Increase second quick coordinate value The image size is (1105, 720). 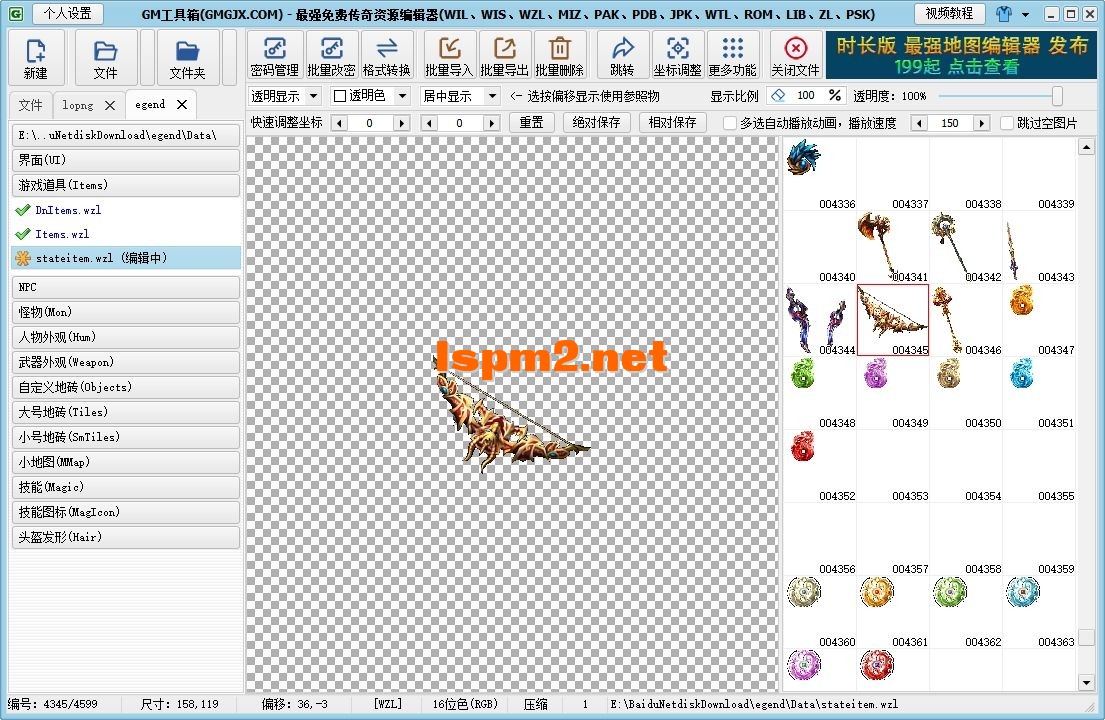click(491, 123)
